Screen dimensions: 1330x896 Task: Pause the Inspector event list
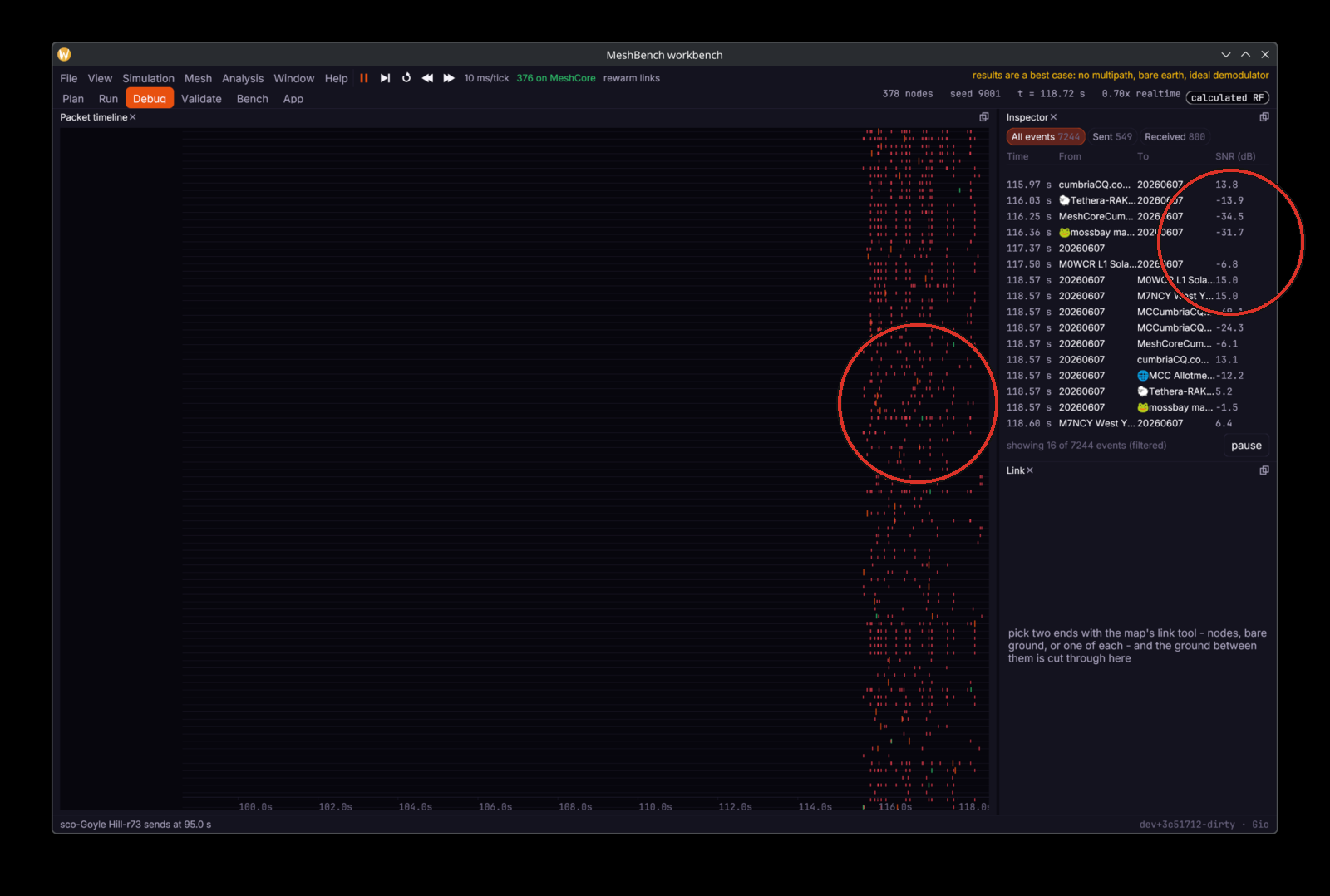tap(1246, 446)
